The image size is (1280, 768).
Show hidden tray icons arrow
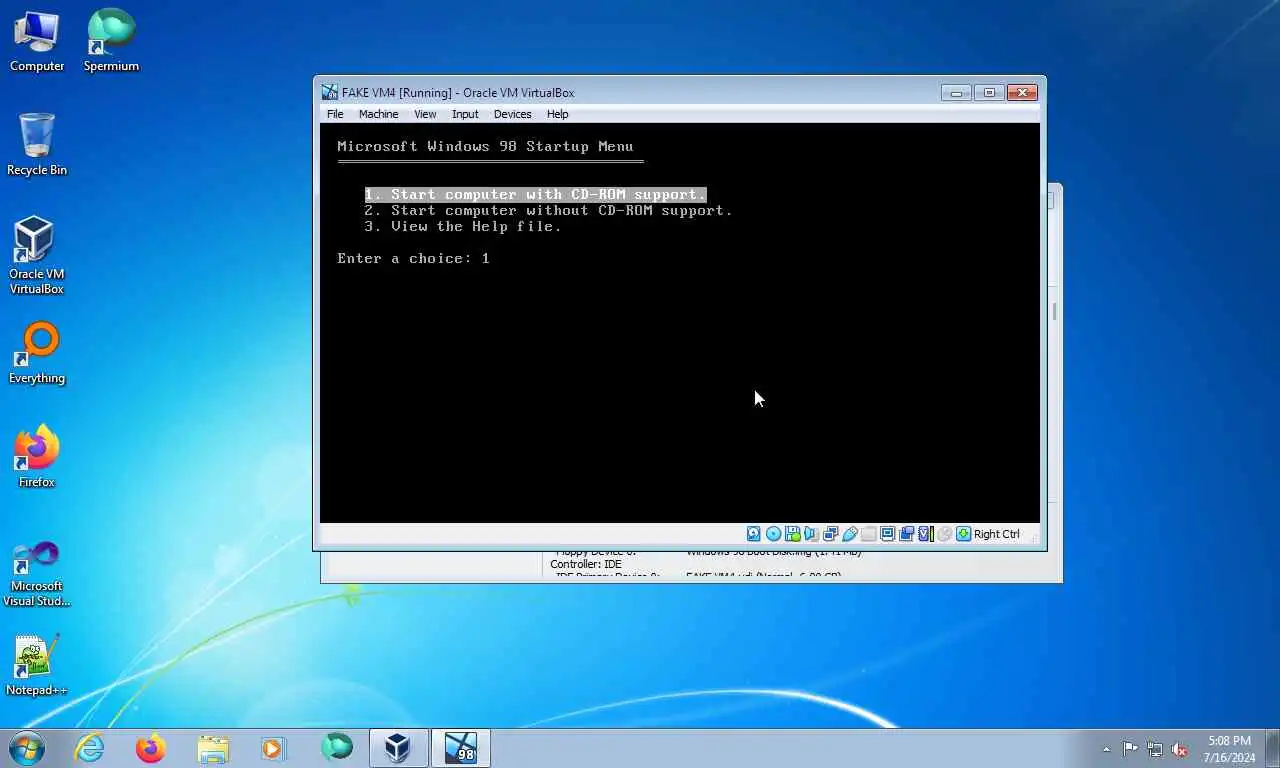(x=1106, y=749)
